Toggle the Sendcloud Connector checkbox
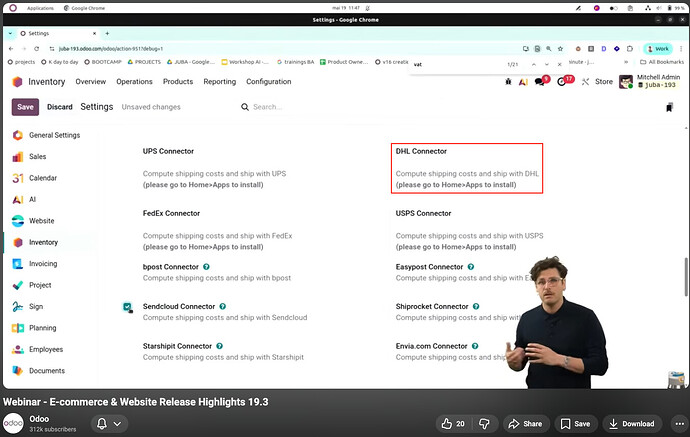 pos(127,307)
